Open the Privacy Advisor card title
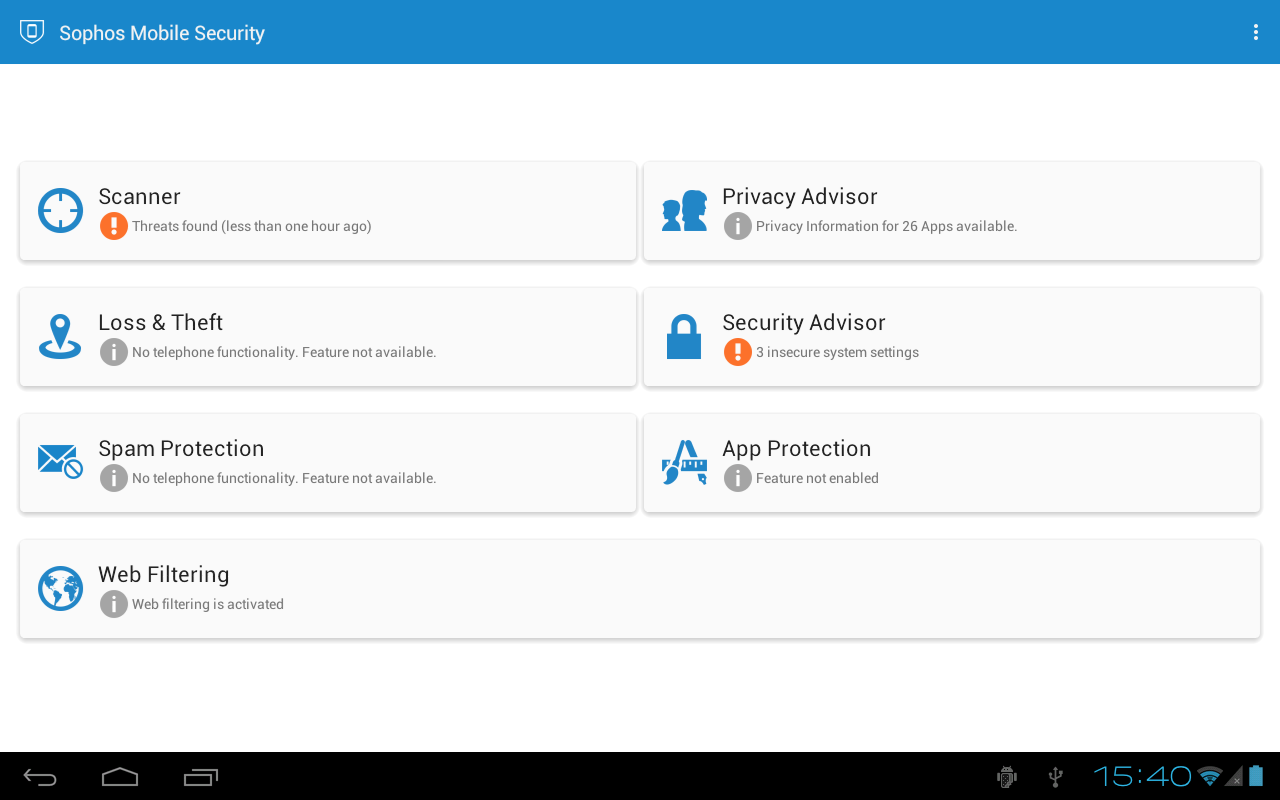Viewport: 1280px width, 800px height. tap(800, 197)
